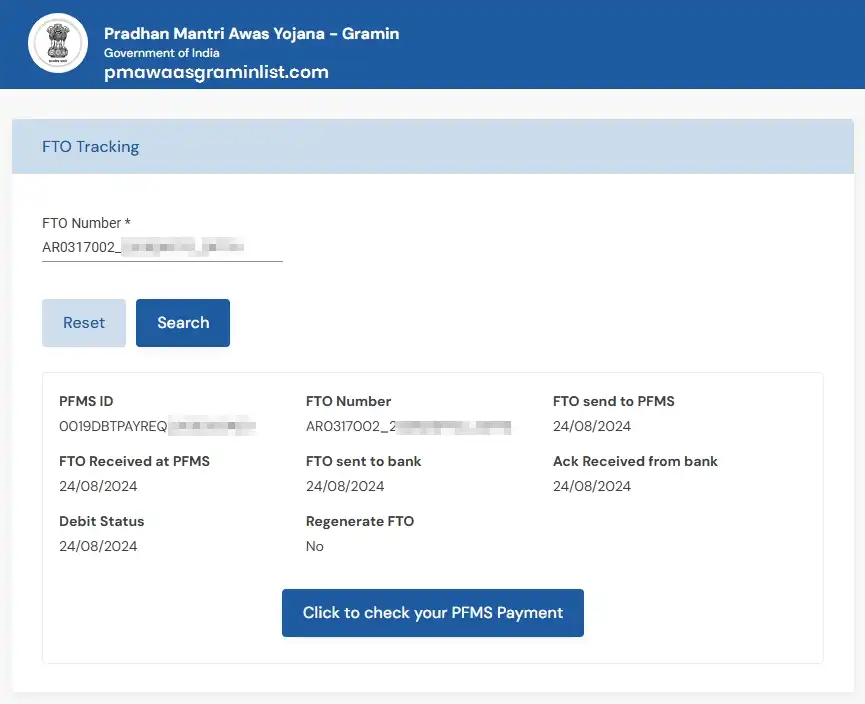Viewport: 865px width, 704px height.
Task: Click the FTO send to PFMS label
Action: point(613,401)
